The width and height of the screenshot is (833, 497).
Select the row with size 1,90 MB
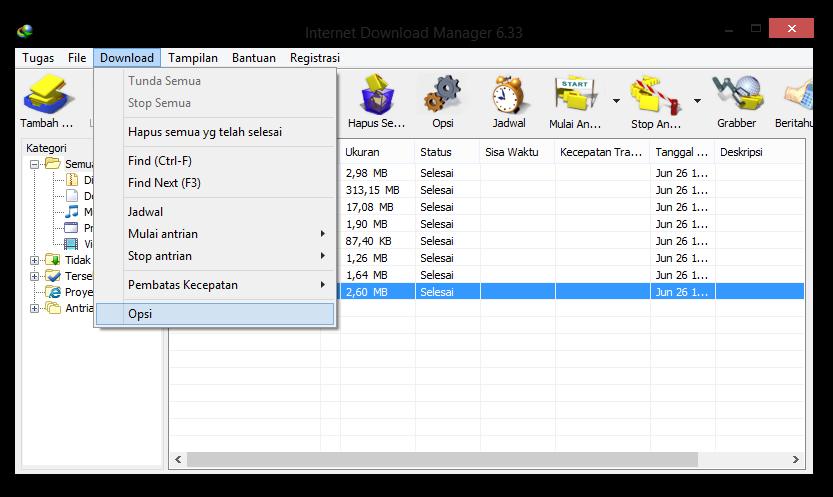click(x=572, y=224)
